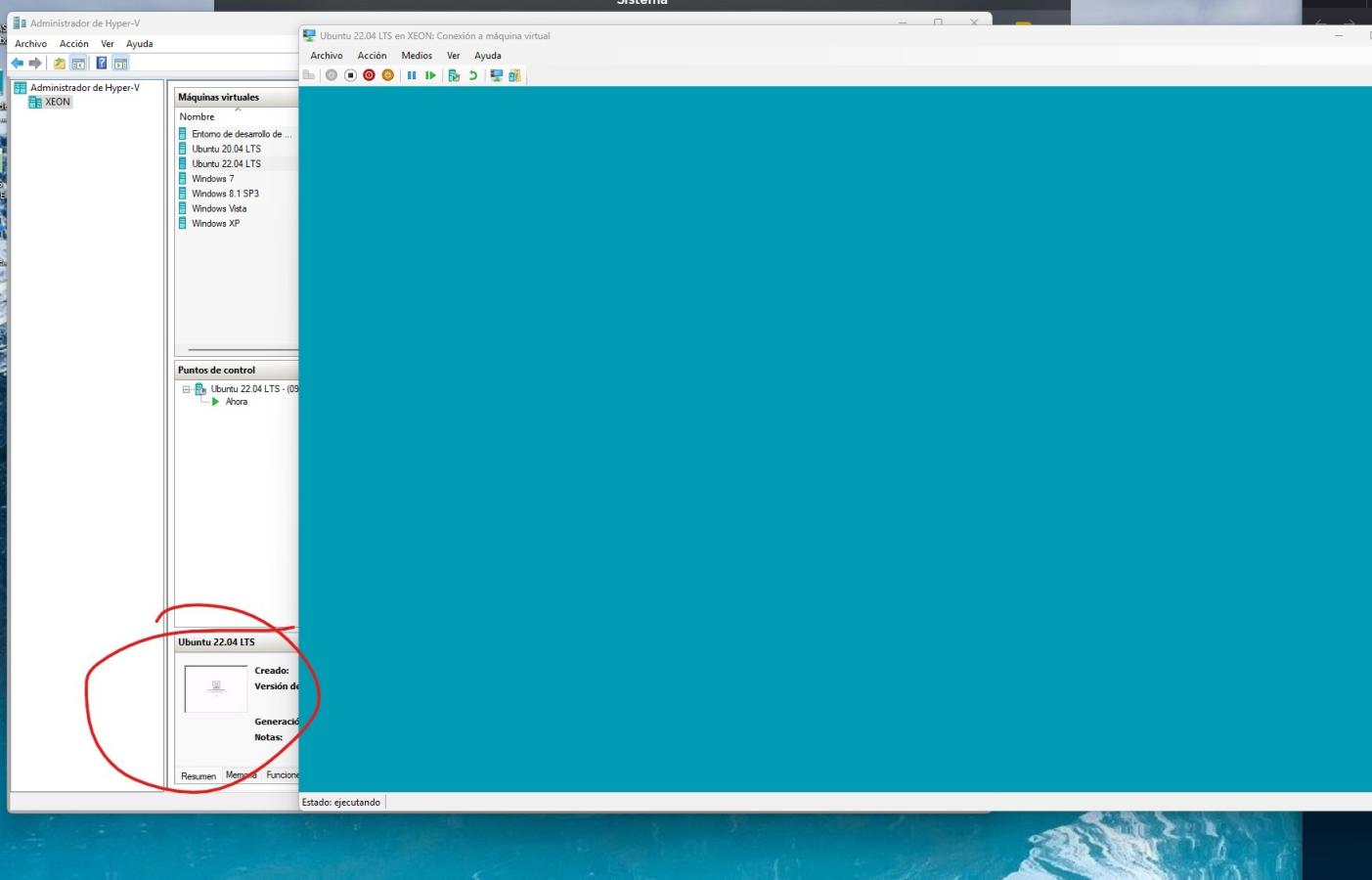Create a checkpoint using the toolbar icon

click(x=454, y=75)
